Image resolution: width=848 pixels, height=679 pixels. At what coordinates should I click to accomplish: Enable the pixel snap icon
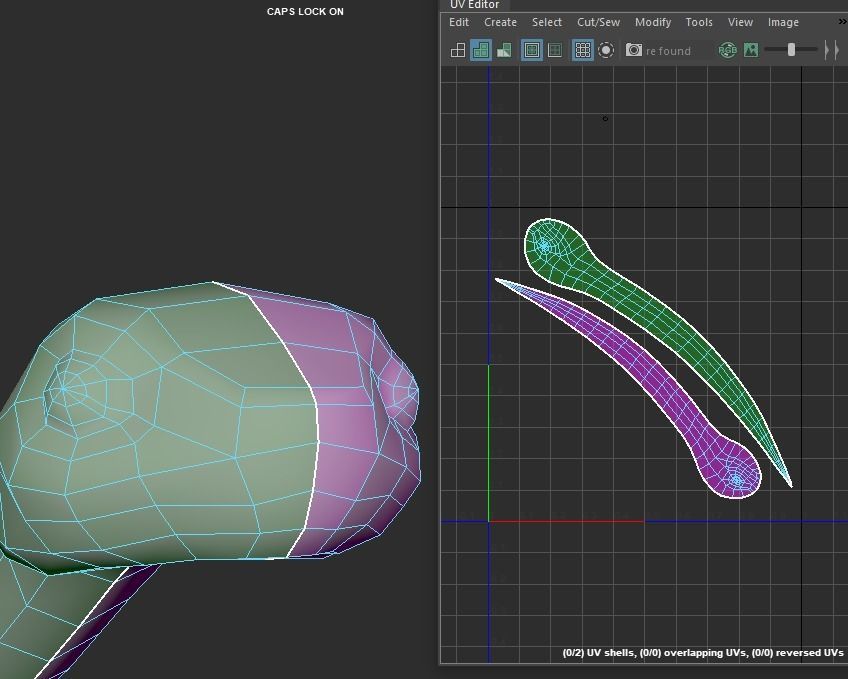coord(607,50)
